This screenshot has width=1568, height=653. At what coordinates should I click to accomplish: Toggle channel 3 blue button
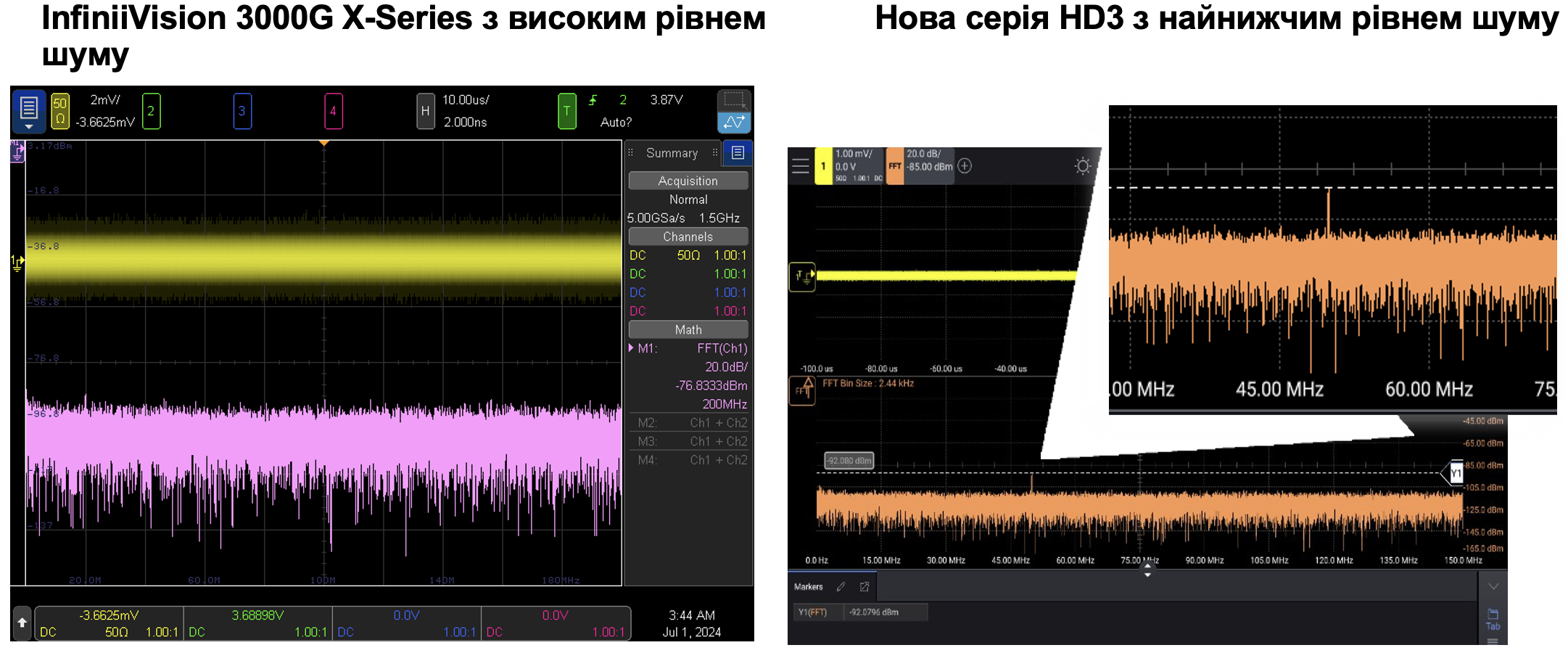click(x=242, y=111)
